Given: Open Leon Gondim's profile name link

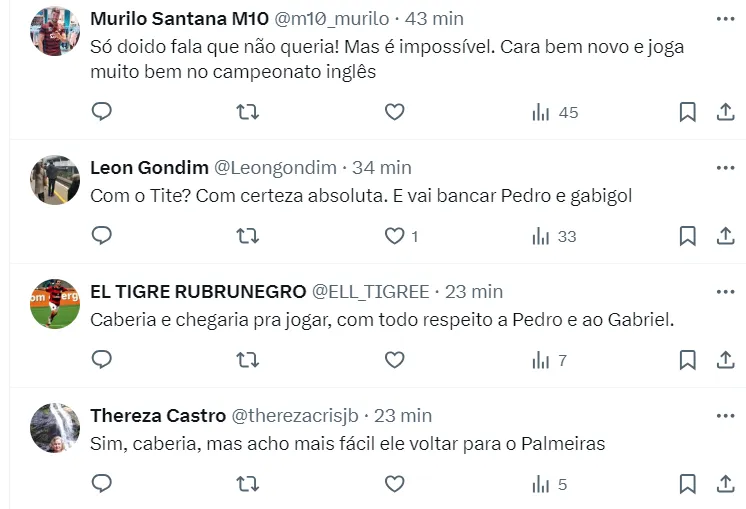Looking at the screenshot, I should (149, 167).
